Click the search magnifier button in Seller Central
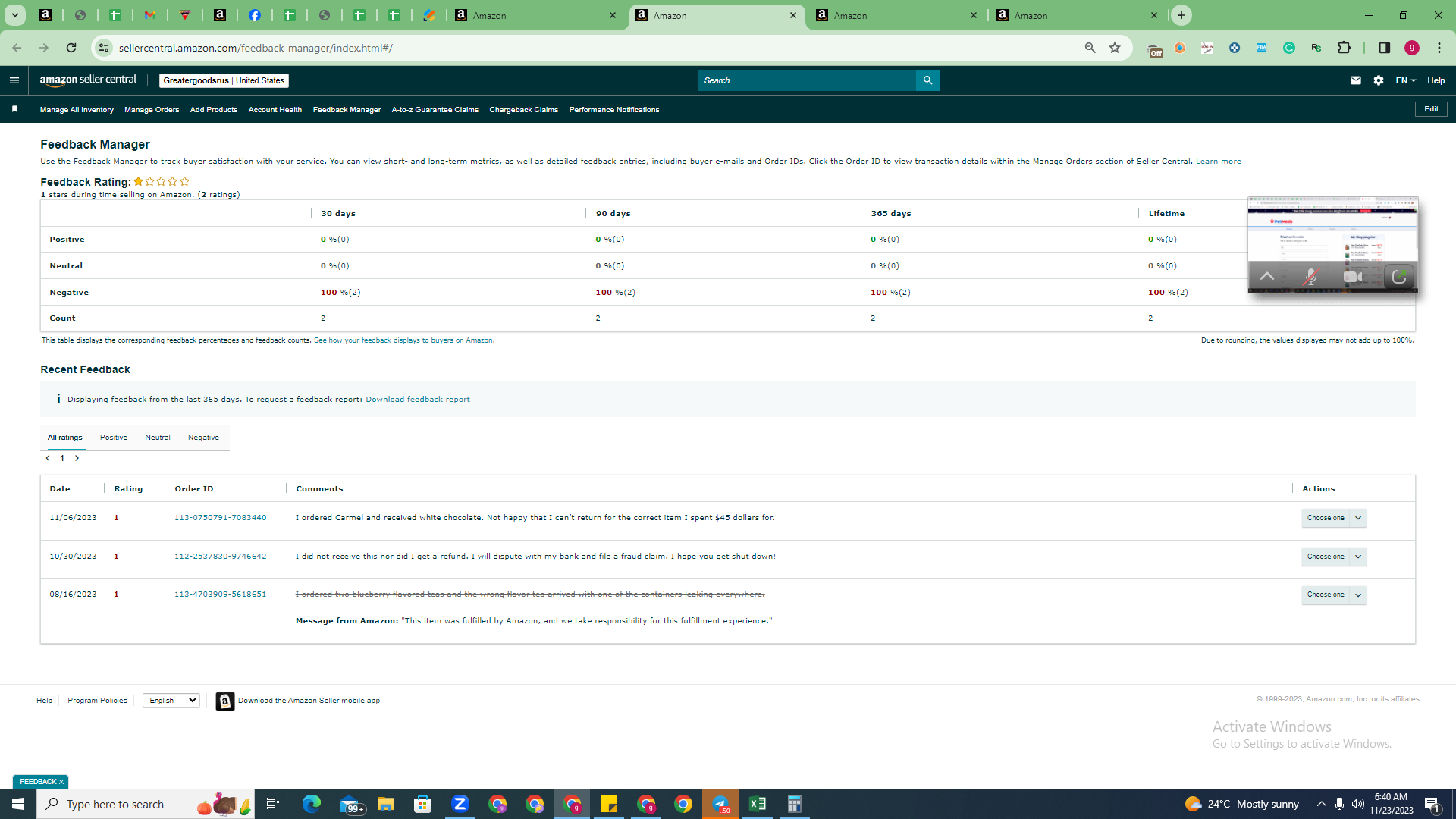Screen dimensions: 1456x819 pyautogui.click(x=927, y=80)
